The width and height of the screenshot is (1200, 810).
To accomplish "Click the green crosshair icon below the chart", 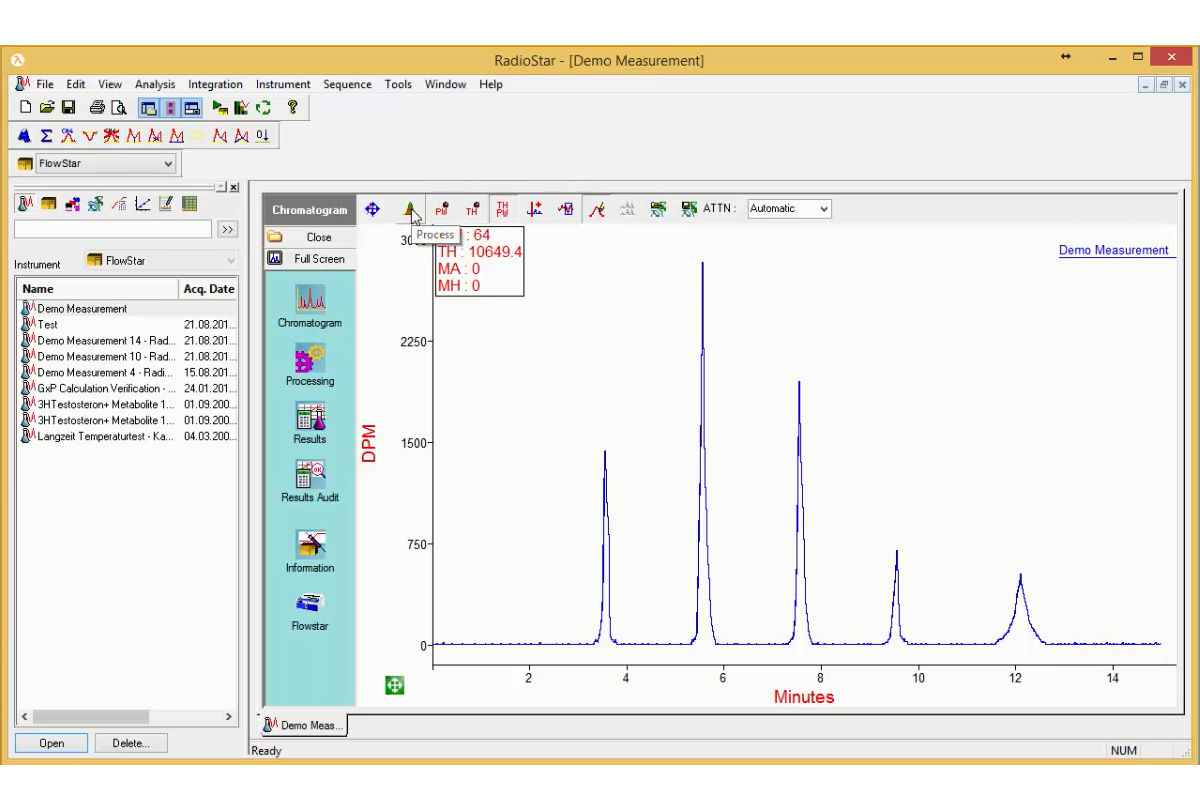I will coord(394,684).
